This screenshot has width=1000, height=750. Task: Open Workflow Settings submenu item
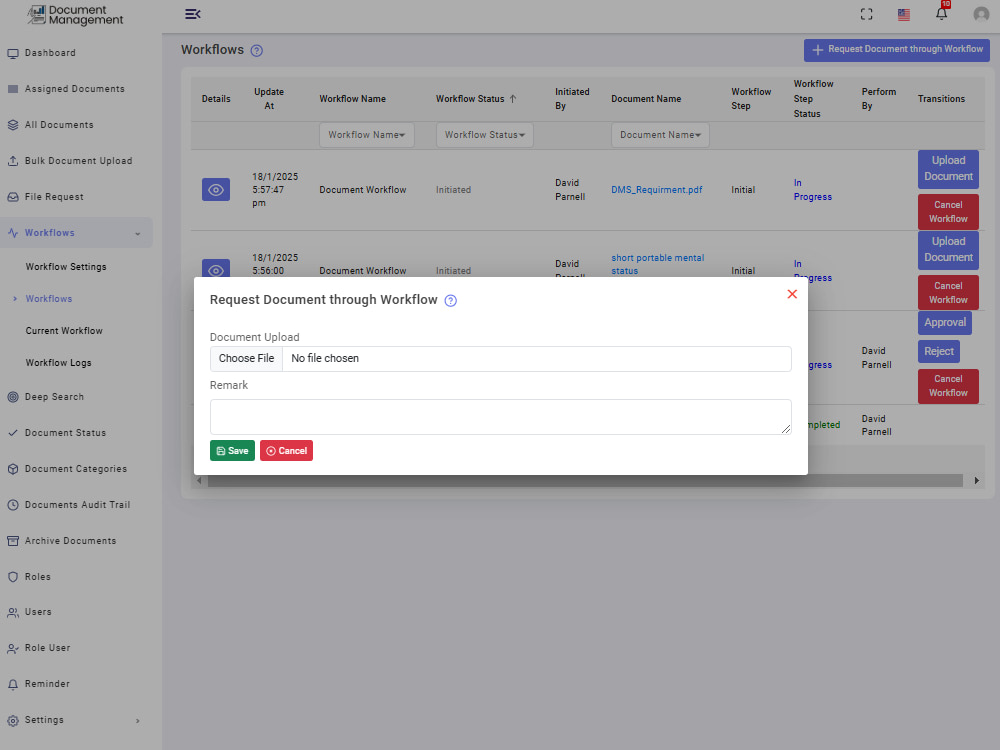(x=66, y=267)
